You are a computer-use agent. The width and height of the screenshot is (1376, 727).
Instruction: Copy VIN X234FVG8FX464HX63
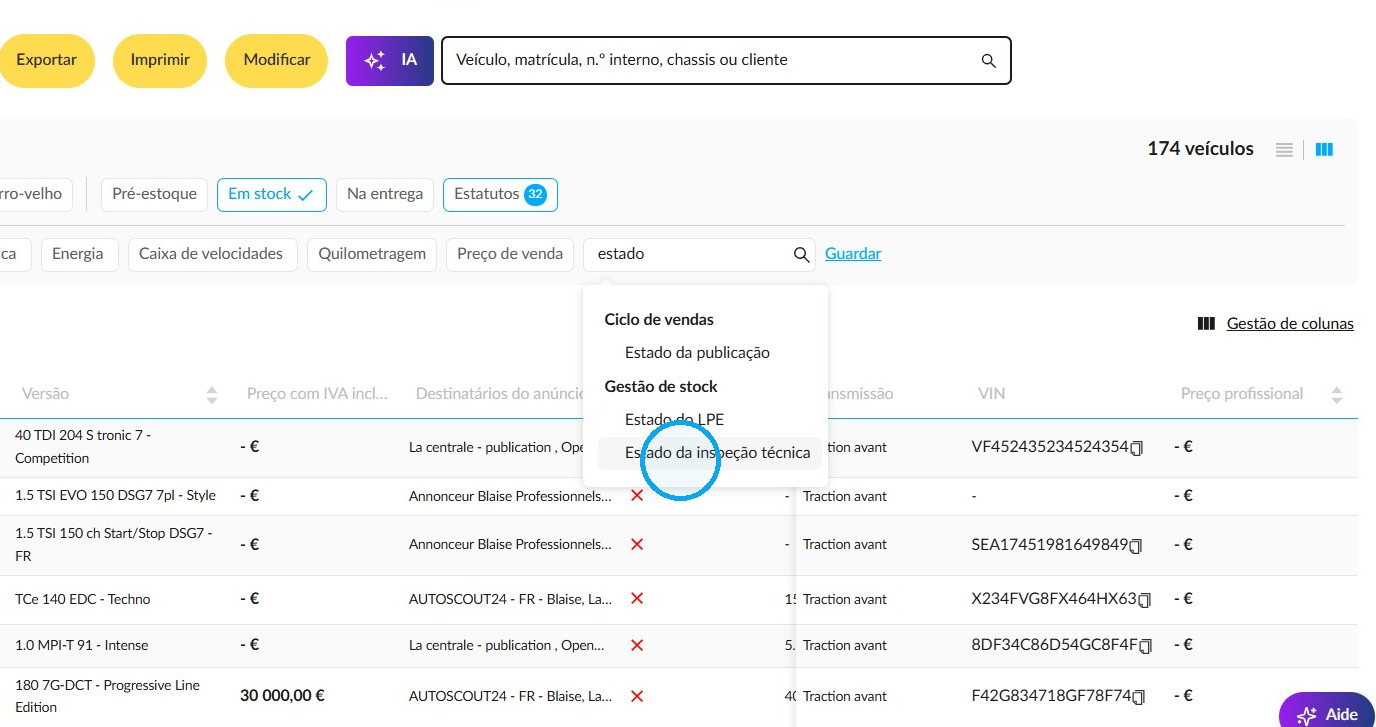click(x=1145, y=600)
